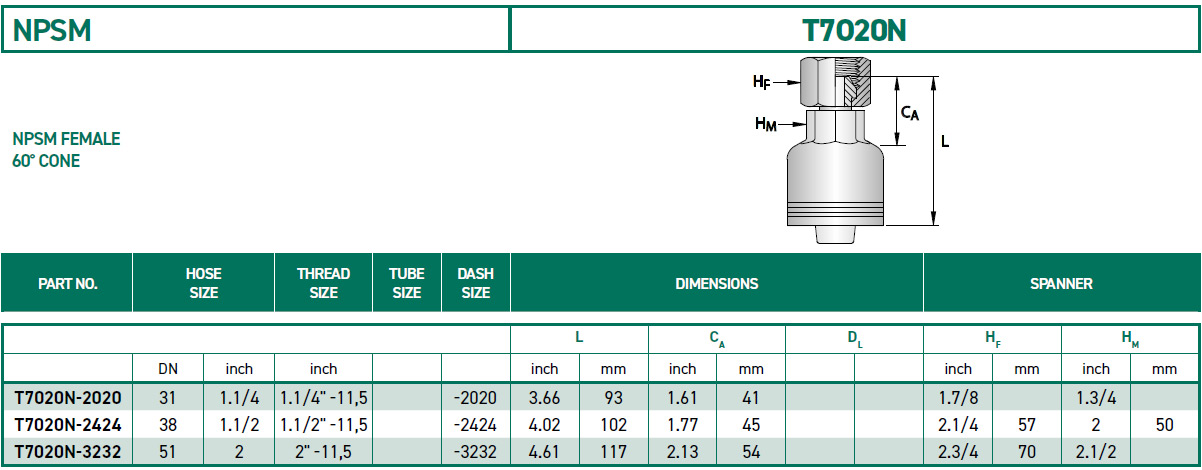The image size is (1202, 470).
Task: Click the CA dimension label on the diagram
Action: point(909,113)
